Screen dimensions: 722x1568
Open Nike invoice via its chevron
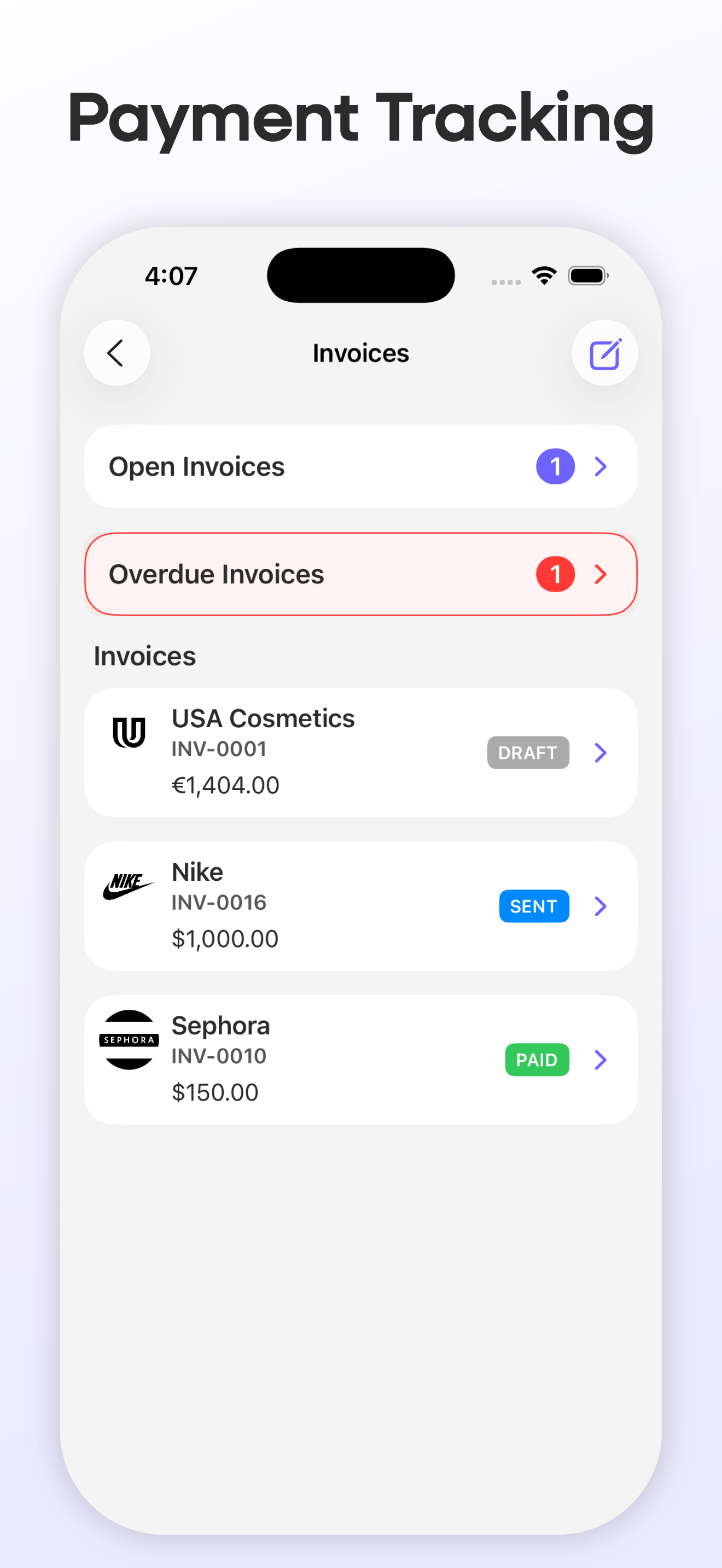[x=601, y=906]
